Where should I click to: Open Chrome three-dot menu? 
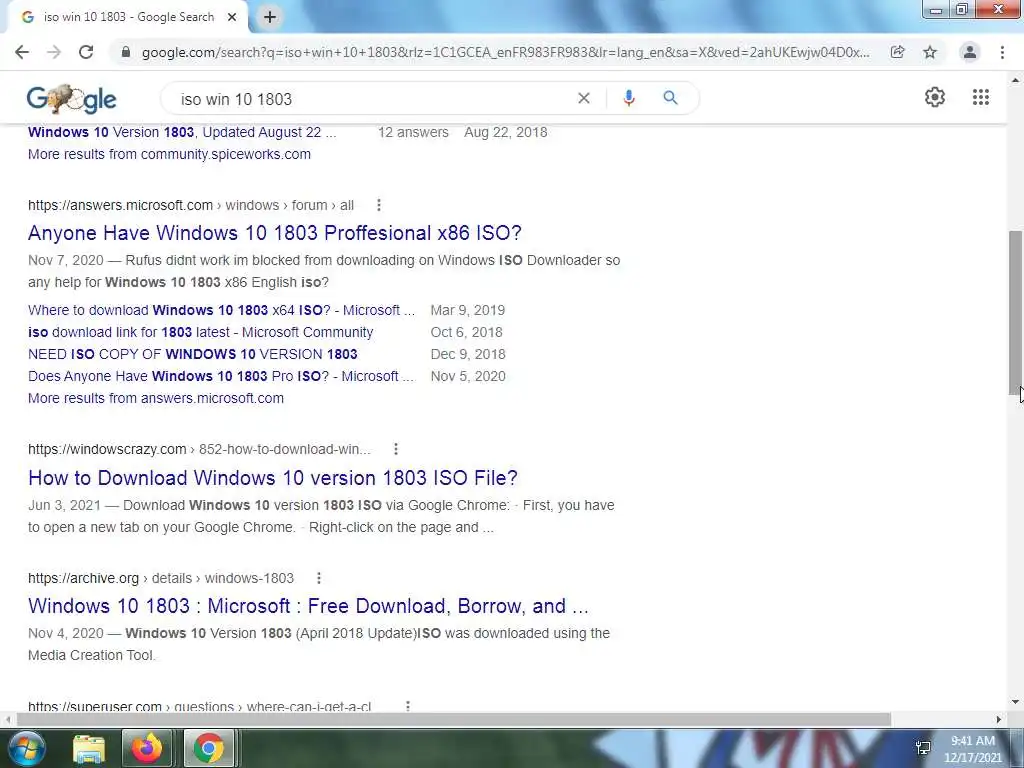(x=1002, y=52)
